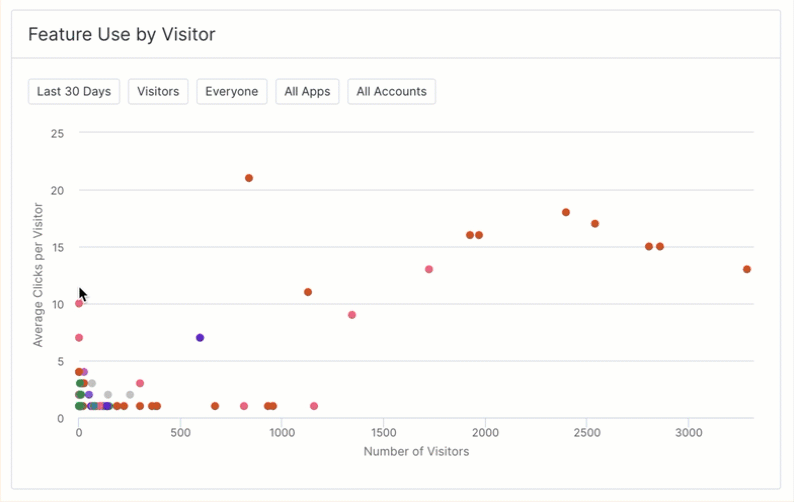Click the Number of Visitors axis label
Viewport: 794px width, 502px height.
click(x=416, y=451)
